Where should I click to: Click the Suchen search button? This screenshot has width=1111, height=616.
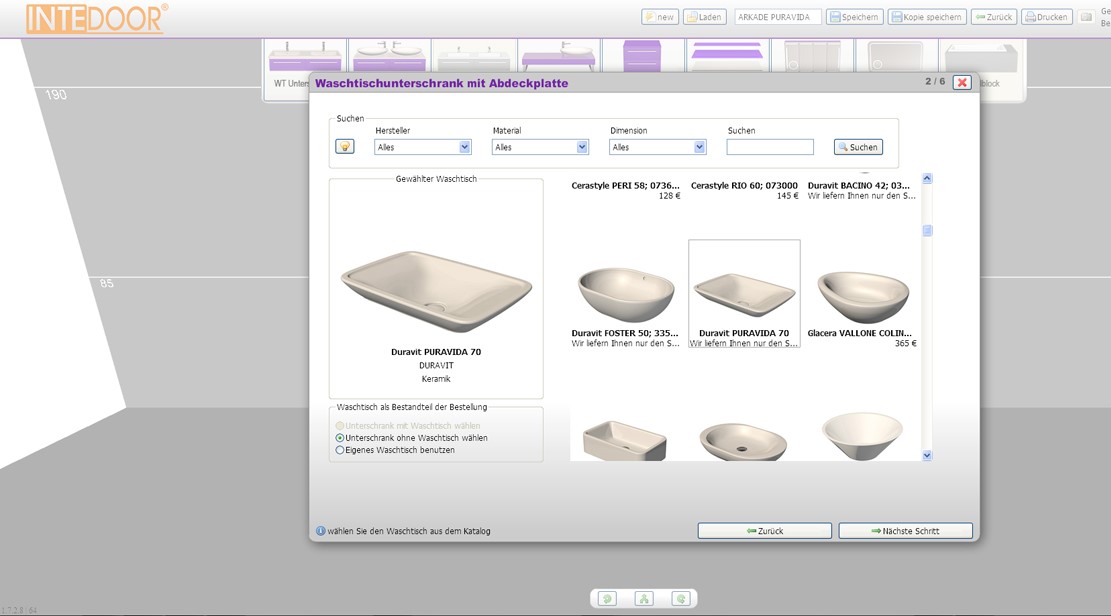point(858,147)
